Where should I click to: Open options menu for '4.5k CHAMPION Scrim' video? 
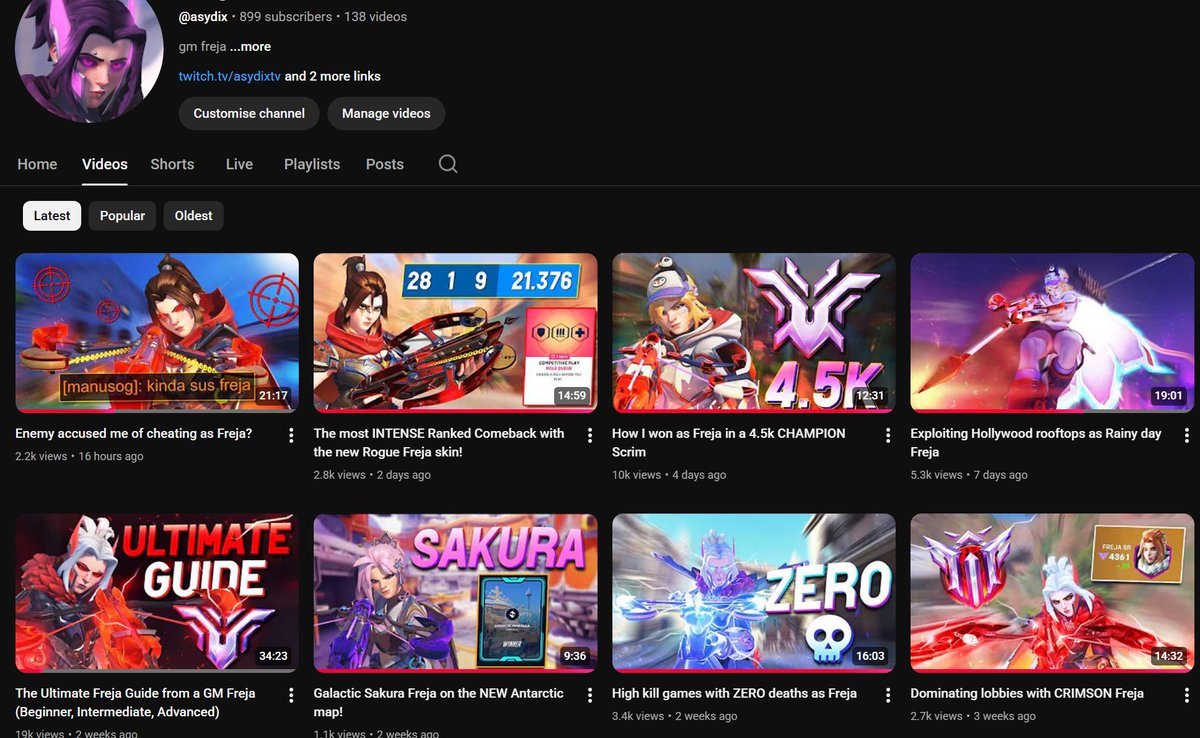click(x=888, y=435)
